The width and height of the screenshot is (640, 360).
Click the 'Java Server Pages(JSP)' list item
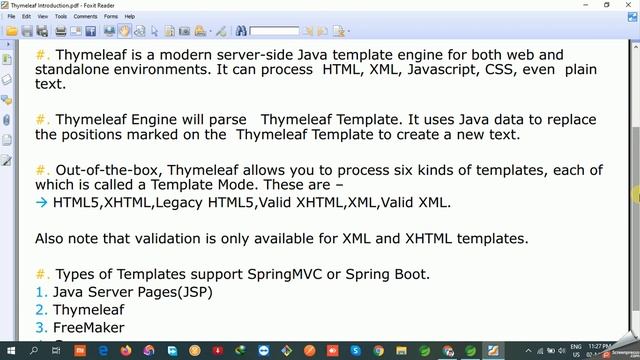pyautogui.click(x=133, y=292)
